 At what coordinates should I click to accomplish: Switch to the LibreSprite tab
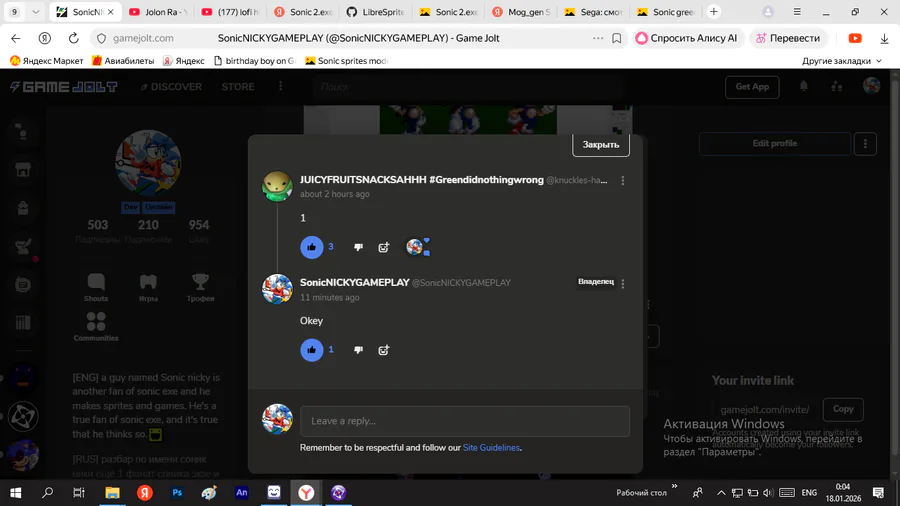click(375, 11)
